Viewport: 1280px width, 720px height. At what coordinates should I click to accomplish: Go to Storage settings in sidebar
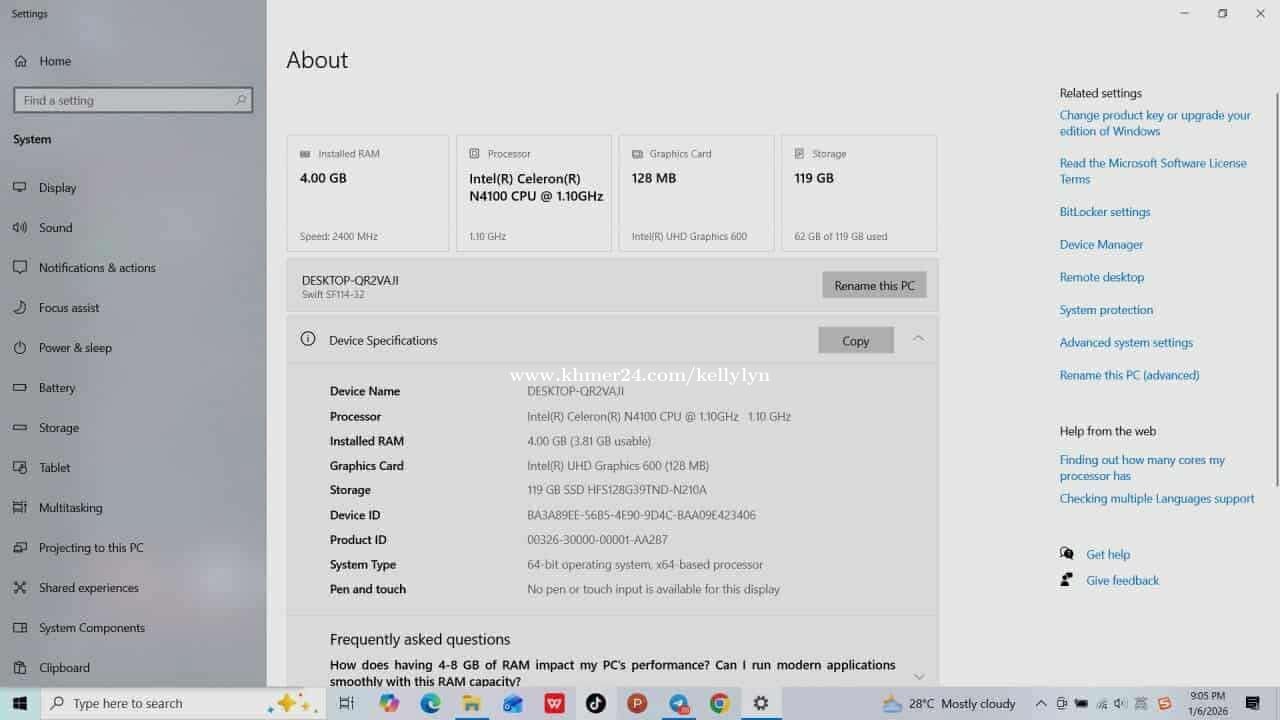[58, 428]
